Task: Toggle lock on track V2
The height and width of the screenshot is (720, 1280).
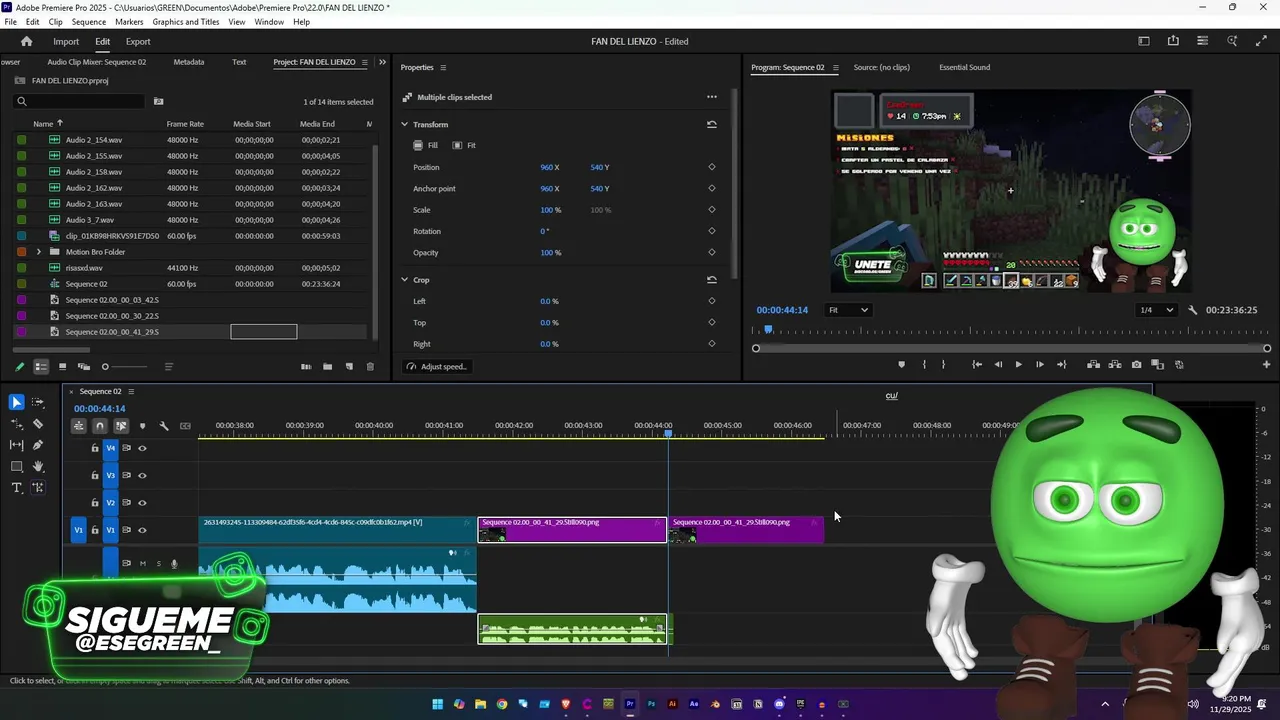Action: [x=95, y=503]
